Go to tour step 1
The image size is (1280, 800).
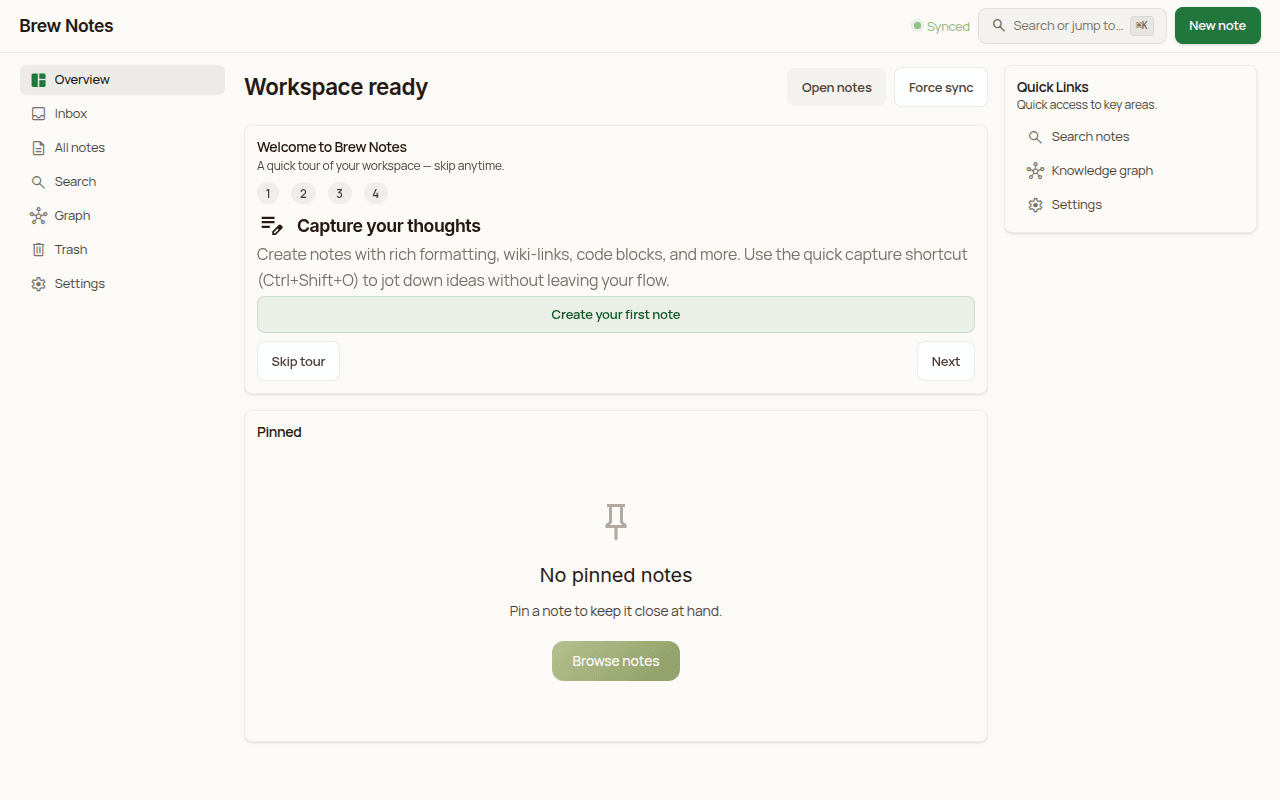(268, 194)
